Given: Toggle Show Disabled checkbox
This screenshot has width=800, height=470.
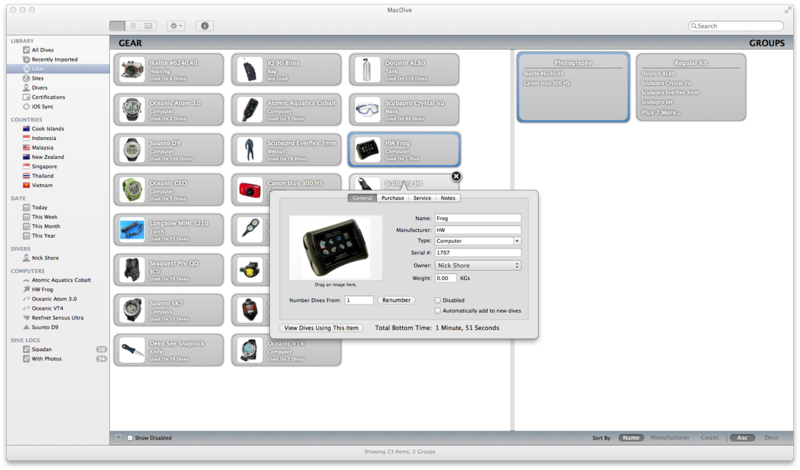Looking at the screenshot, I should [x=130, y=438].
